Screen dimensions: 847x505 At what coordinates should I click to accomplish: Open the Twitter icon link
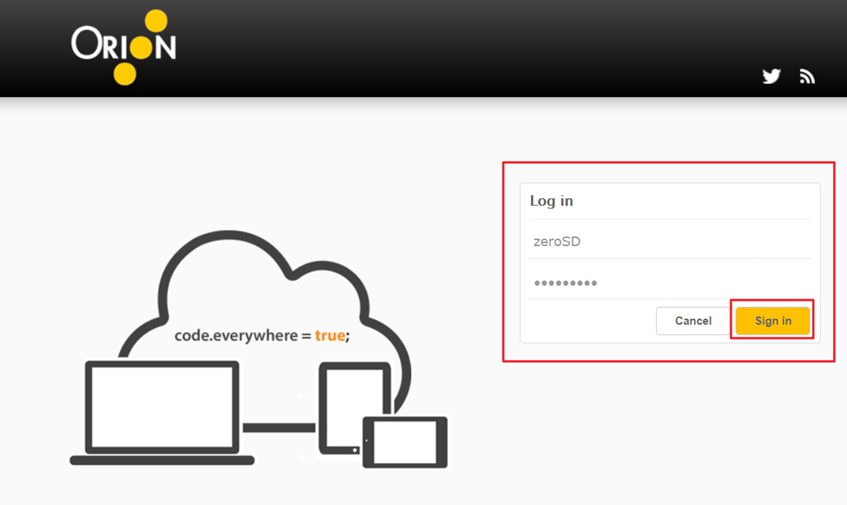click(x=771, y=76)
